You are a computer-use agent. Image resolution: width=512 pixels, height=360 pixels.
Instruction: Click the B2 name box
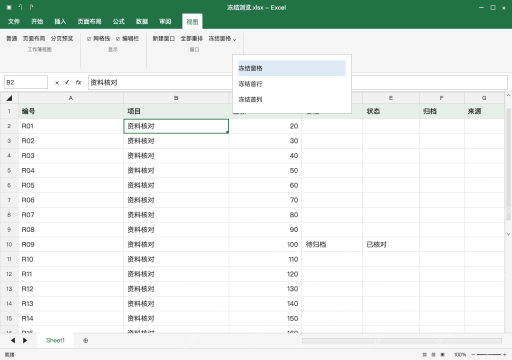(x=26, y=82)
